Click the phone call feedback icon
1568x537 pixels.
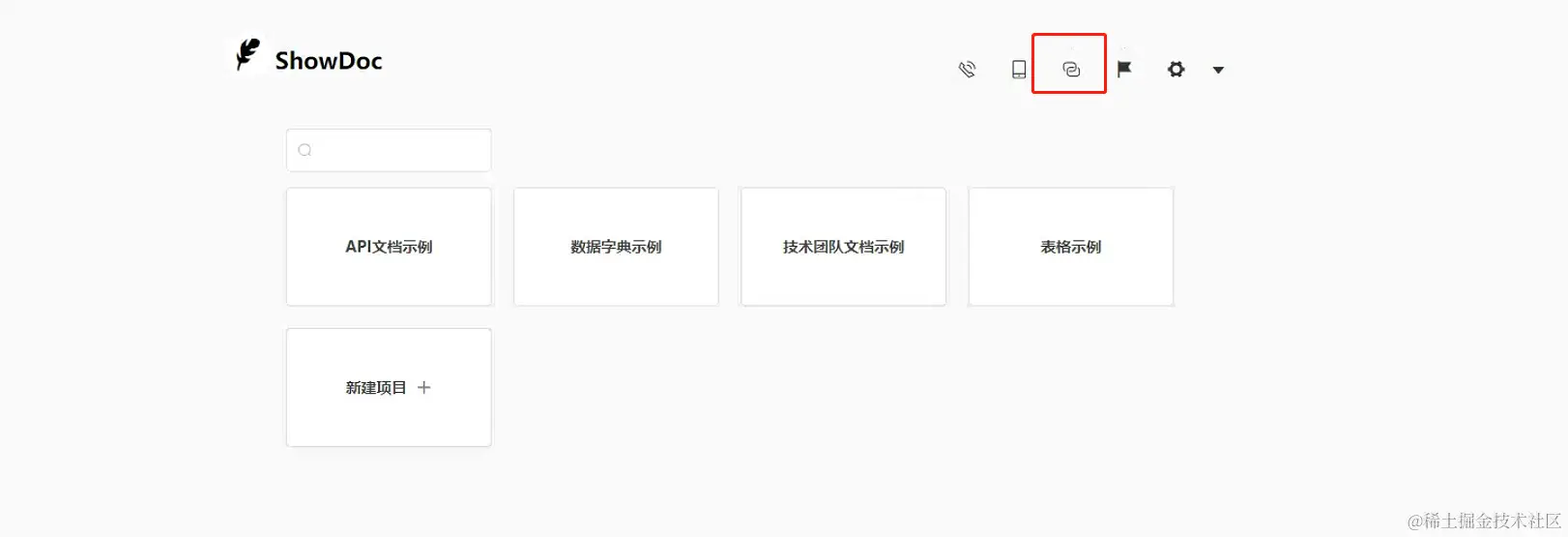(967, 69)
